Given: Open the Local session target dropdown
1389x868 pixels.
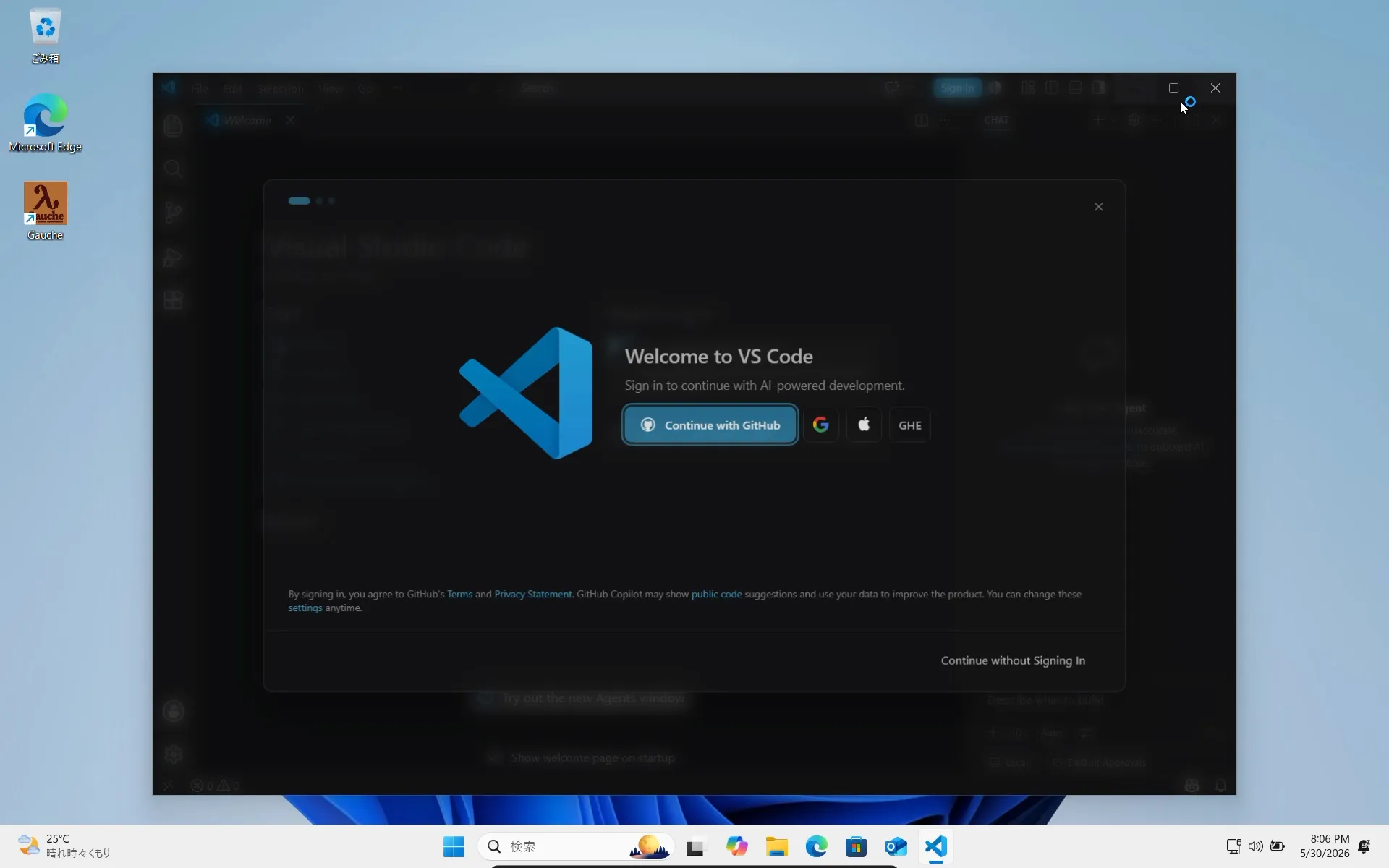Looking at the screenshot, I should (x=1008, y=762).
